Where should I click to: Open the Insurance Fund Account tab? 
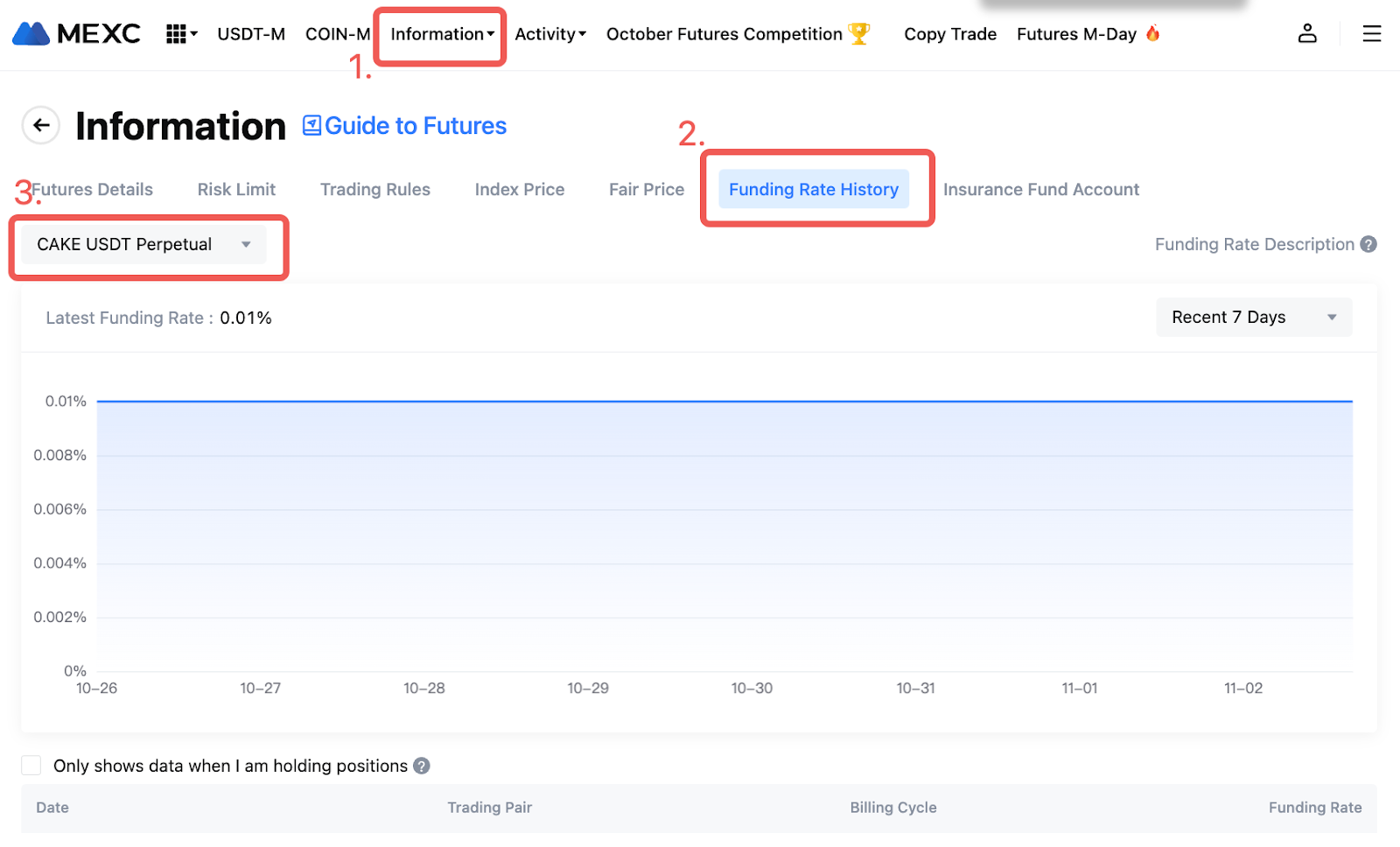click(x=1040, y=190)
